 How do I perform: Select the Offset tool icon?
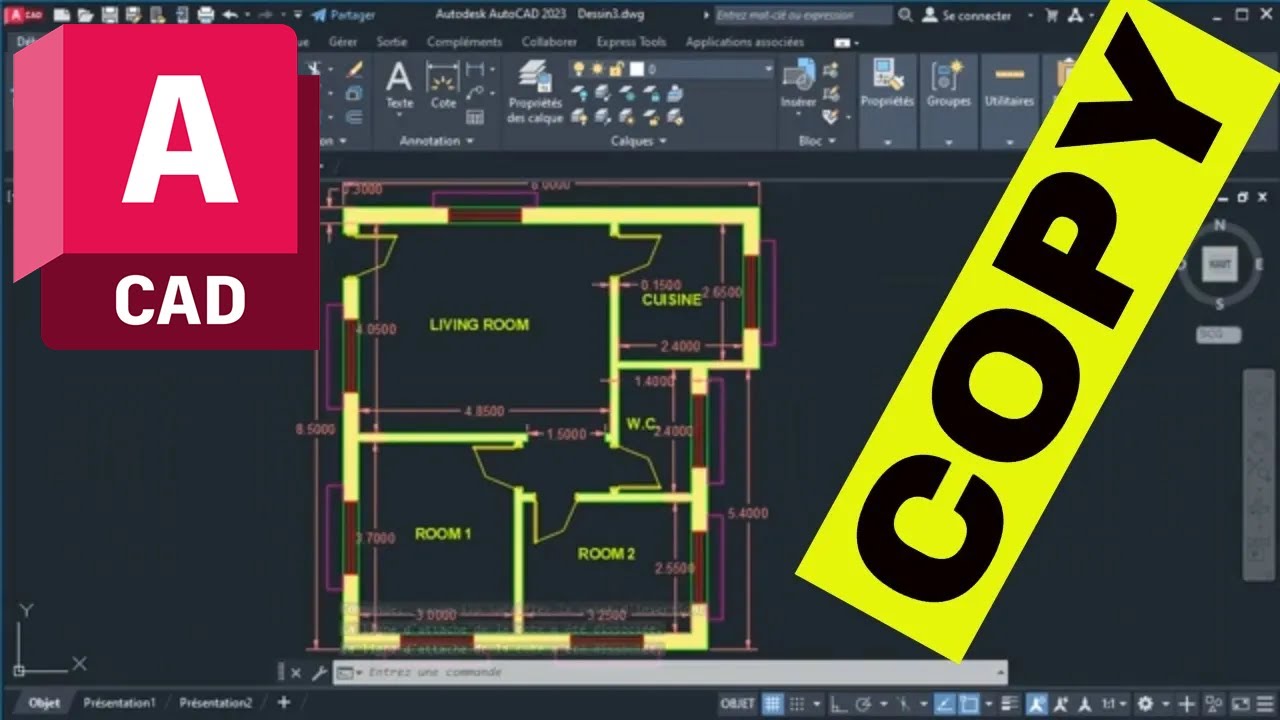coord(354,117)
